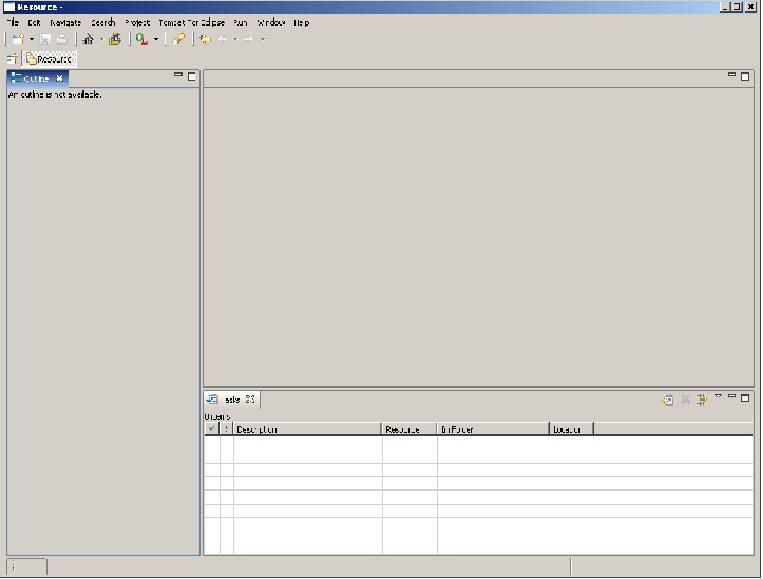Click the New wizard toolbar icon

(x=18, y=39)
